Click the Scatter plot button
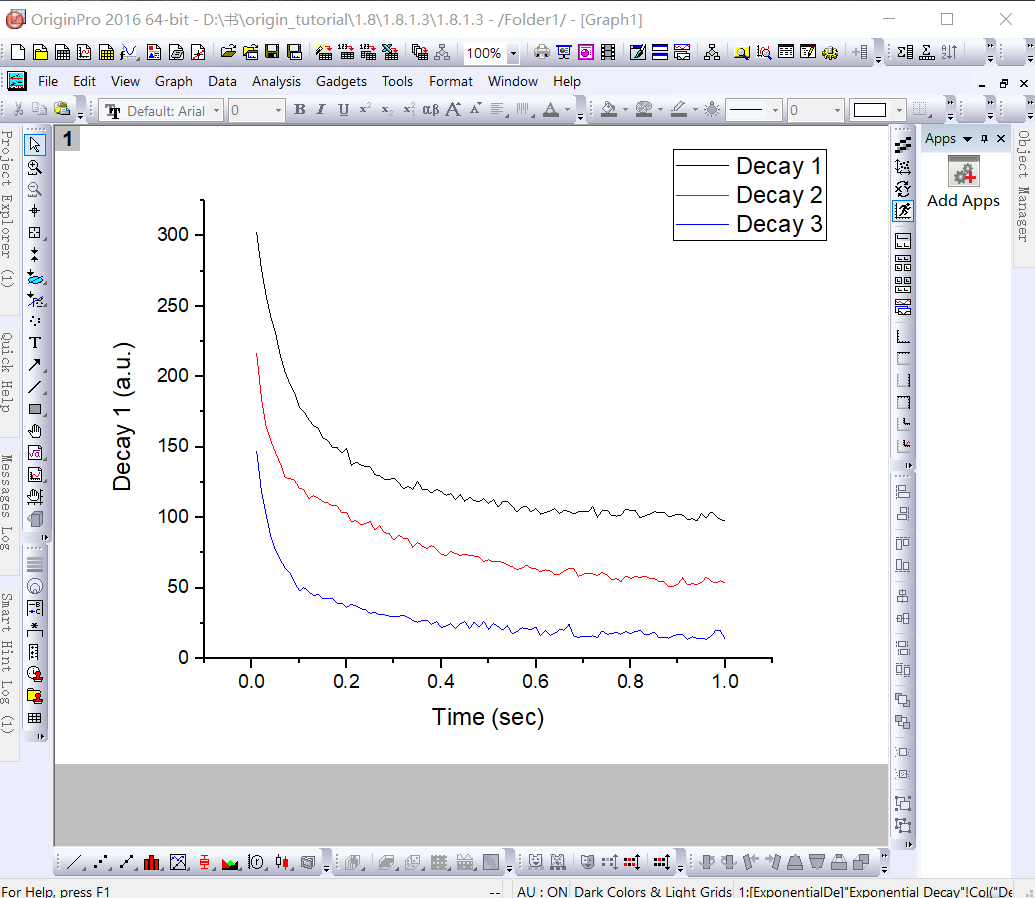The height and width of the screenshot is (898, 1035). point(100,862)
